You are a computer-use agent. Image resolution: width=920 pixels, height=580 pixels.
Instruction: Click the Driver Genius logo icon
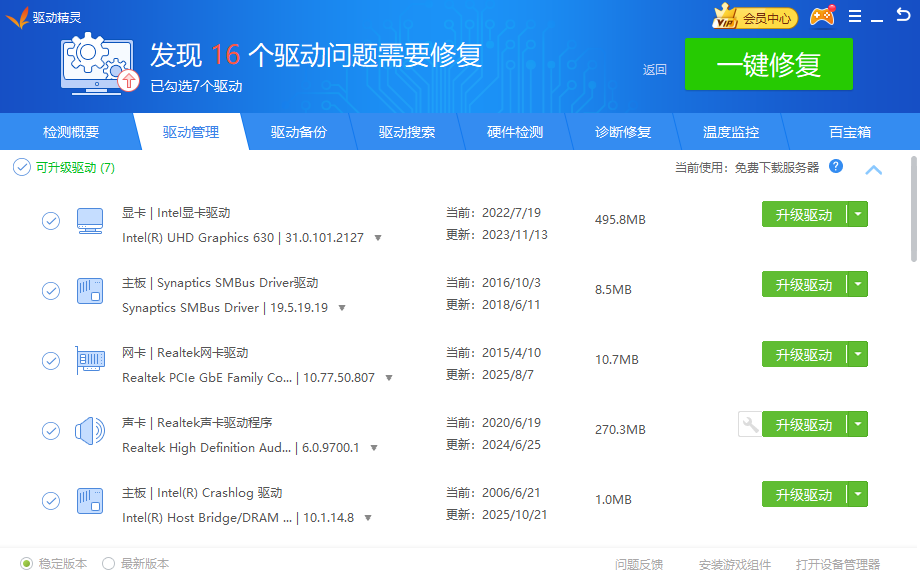(18, 16)
